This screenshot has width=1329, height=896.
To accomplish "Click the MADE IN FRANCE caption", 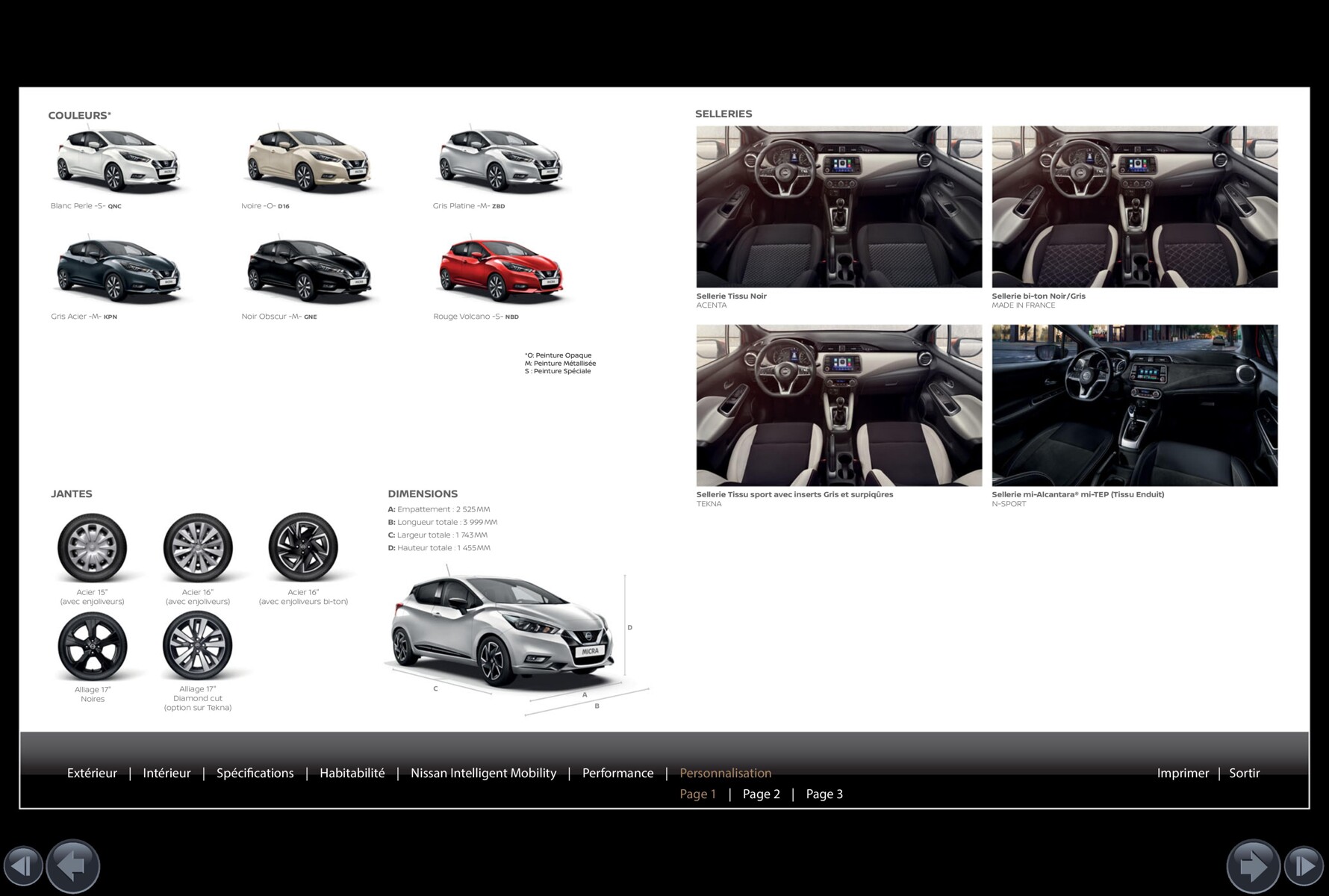I will [1024, 305].
